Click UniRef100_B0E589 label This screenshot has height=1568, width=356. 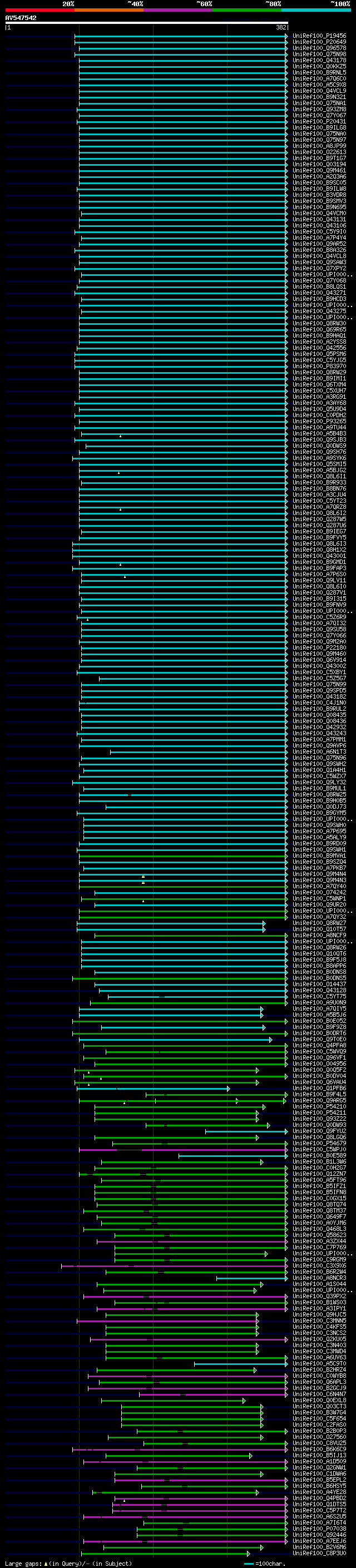pyautogui.click(x=319, y=1156)
